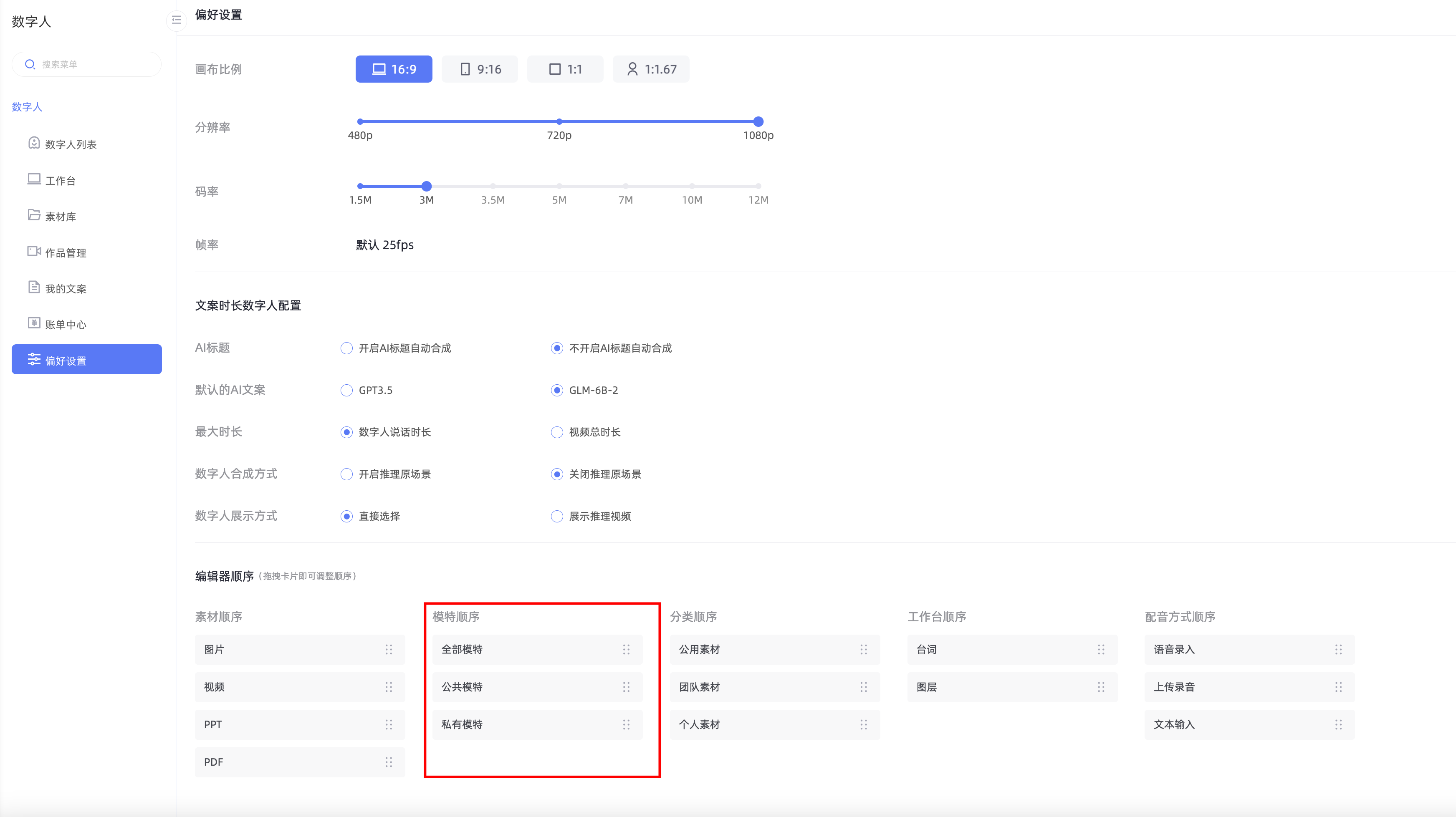1456x817 pixels.
Task: Click drag handle of 图层 card
Action: click(1101, 687)
